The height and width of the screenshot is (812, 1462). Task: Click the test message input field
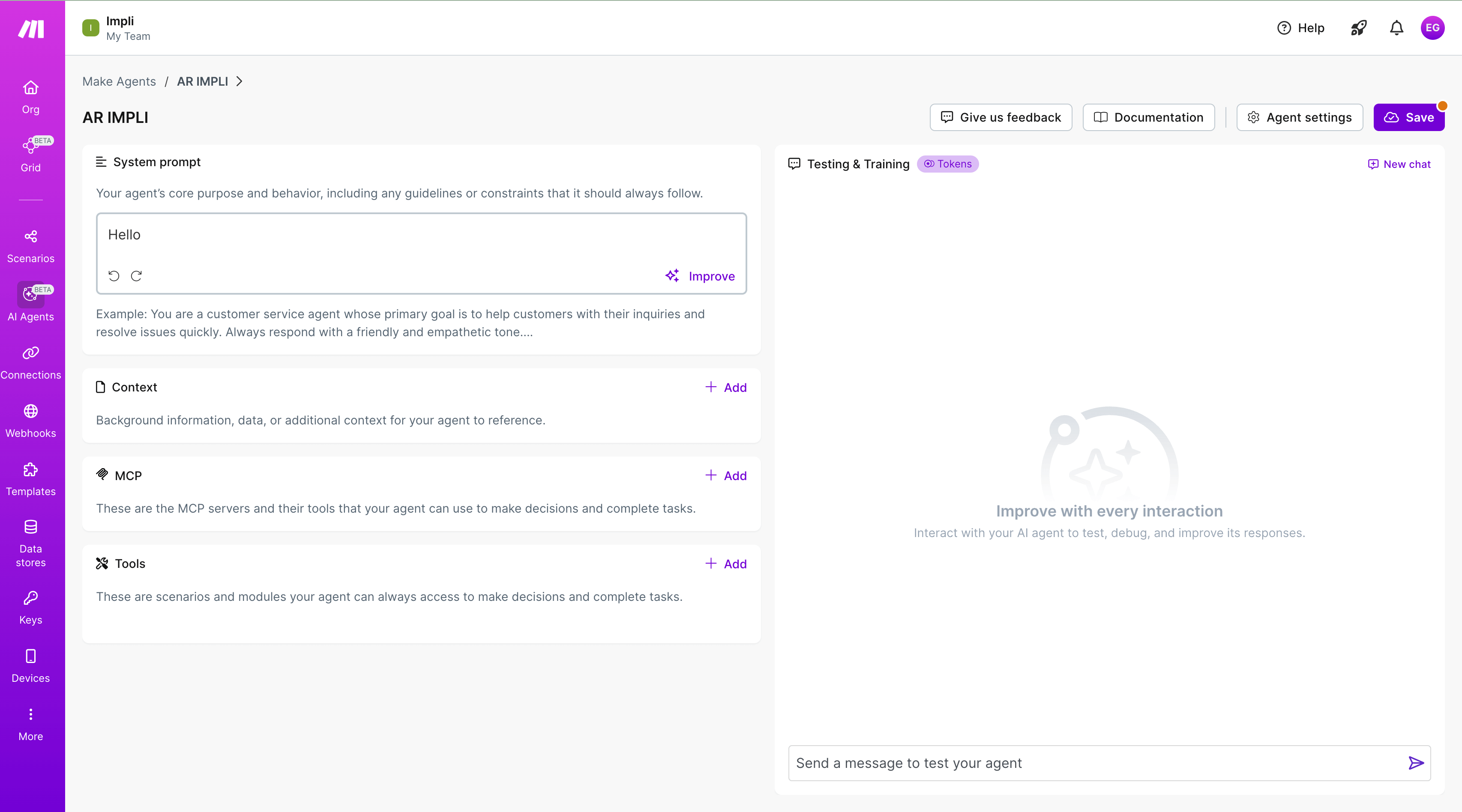pyautogui.click(x=1095, y=763)
